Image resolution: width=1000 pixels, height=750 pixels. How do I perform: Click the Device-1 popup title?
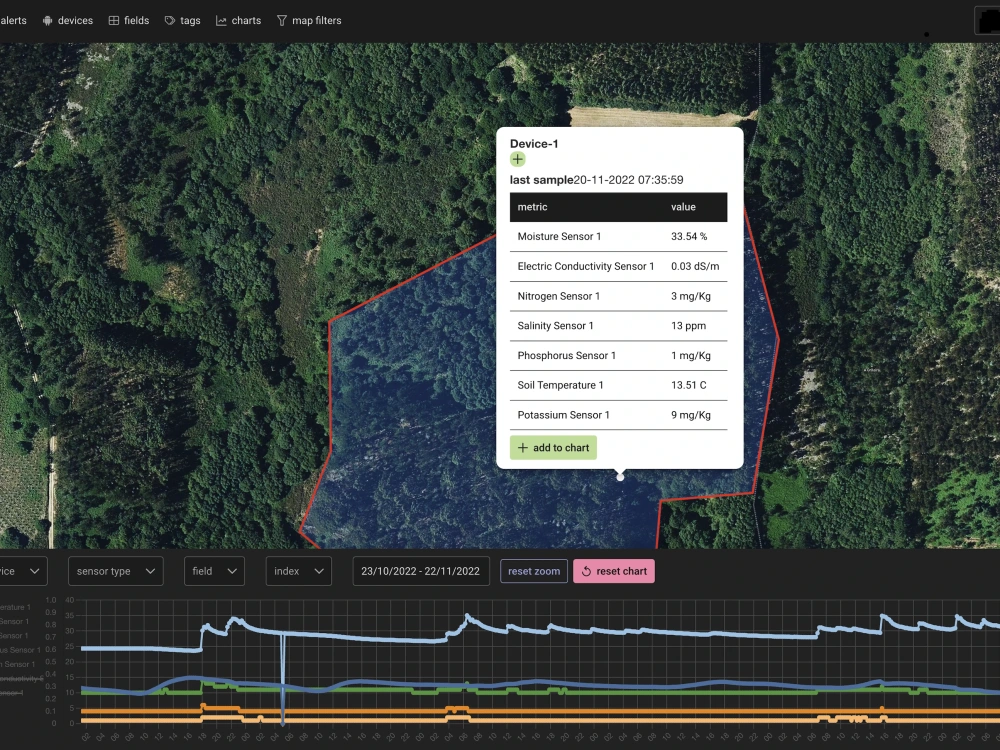click(x=534, y=143)
